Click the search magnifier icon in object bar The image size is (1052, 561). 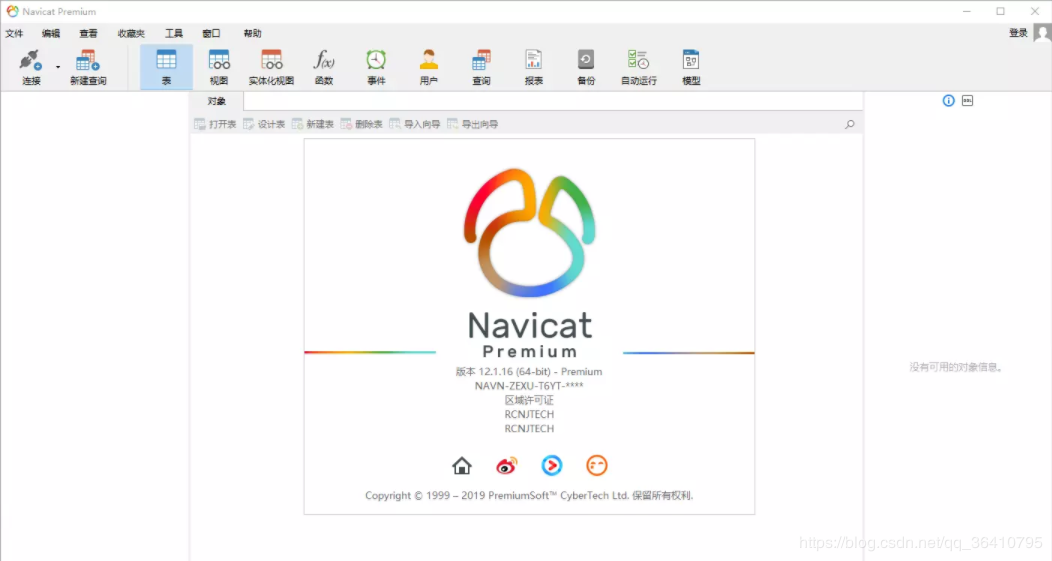pos(849,124)
